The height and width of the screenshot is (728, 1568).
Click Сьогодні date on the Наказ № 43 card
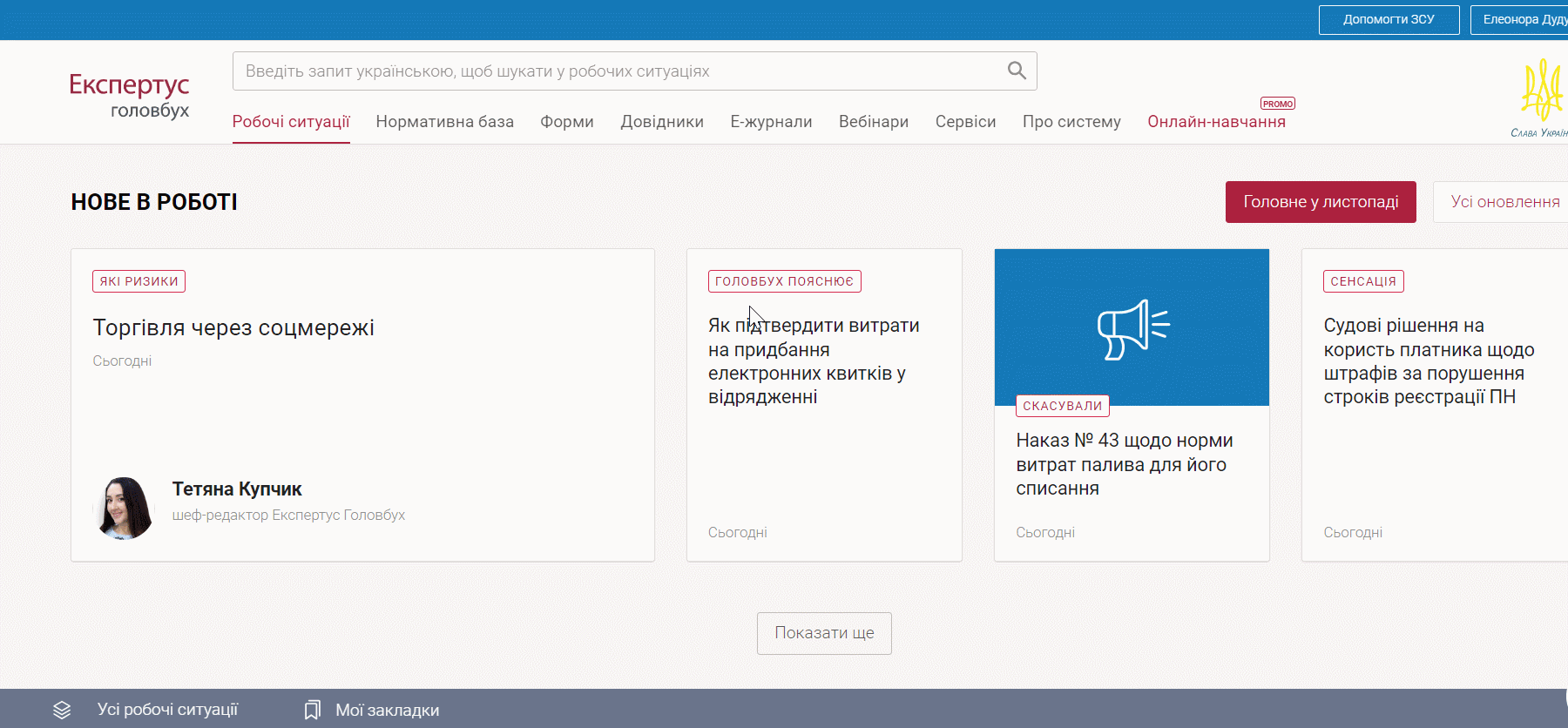pos(1045,532)
